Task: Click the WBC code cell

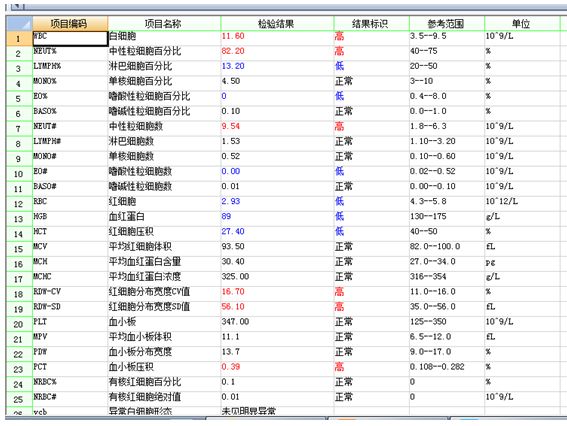Action: pyautogui.click(x=70, y=39)
